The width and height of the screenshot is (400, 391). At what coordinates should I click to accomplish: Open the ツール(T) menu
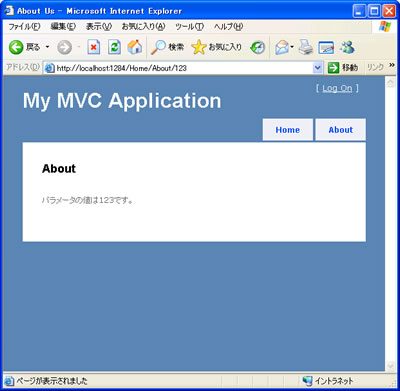[x=189, y=26]
